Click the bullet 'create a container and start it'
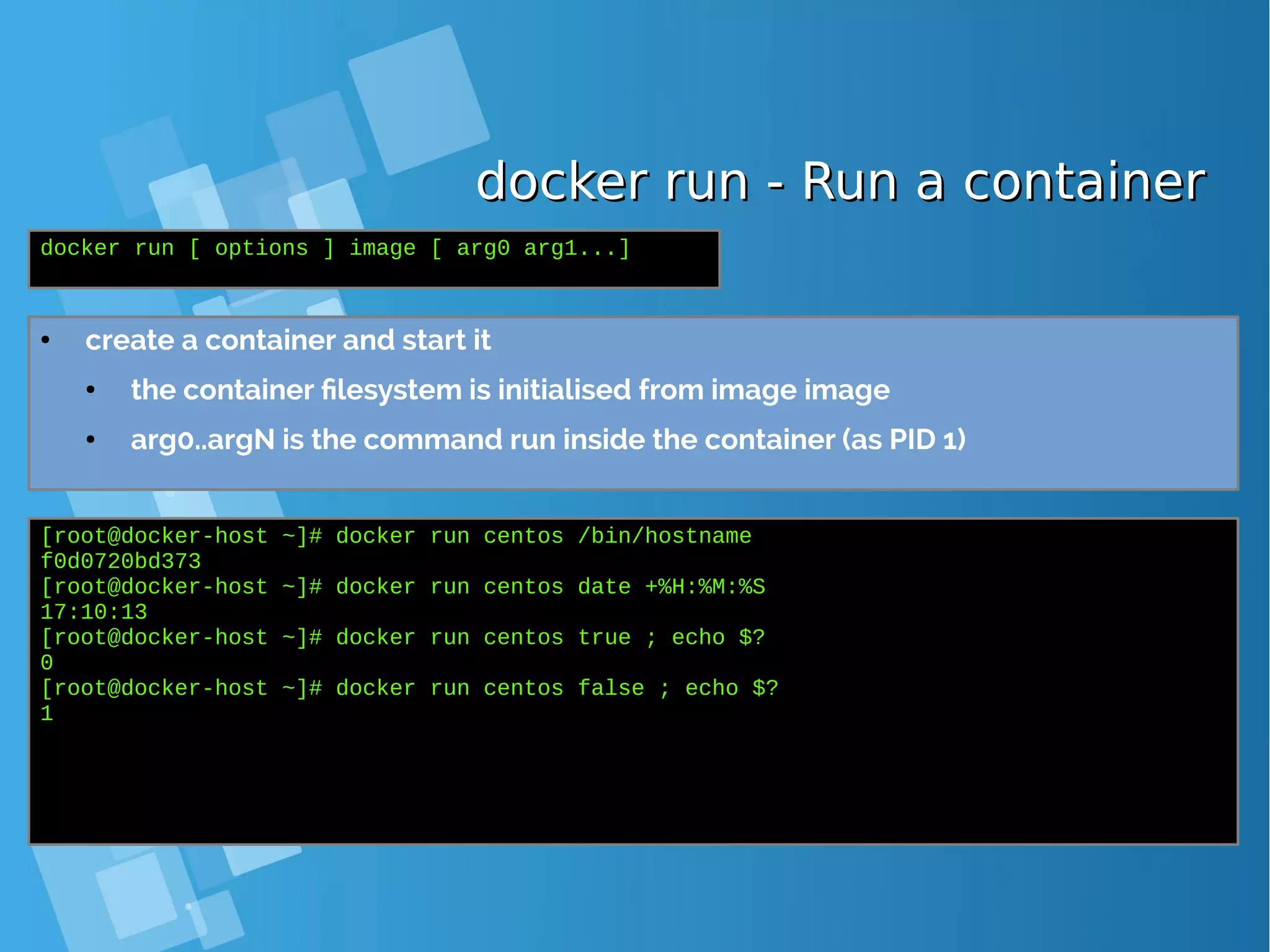The width and height of the screenshot is (1270, 952). [x=288, y=340]
